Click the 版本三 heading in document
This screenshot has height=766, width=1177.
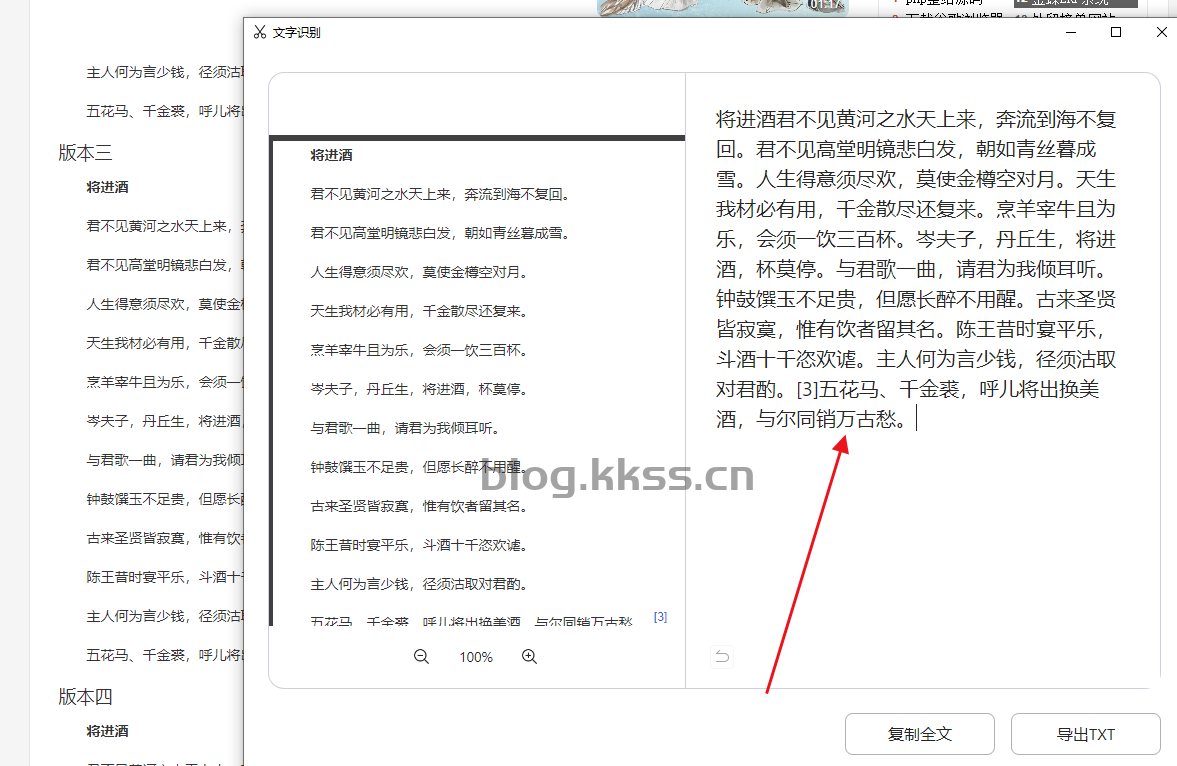coord(85,153)
